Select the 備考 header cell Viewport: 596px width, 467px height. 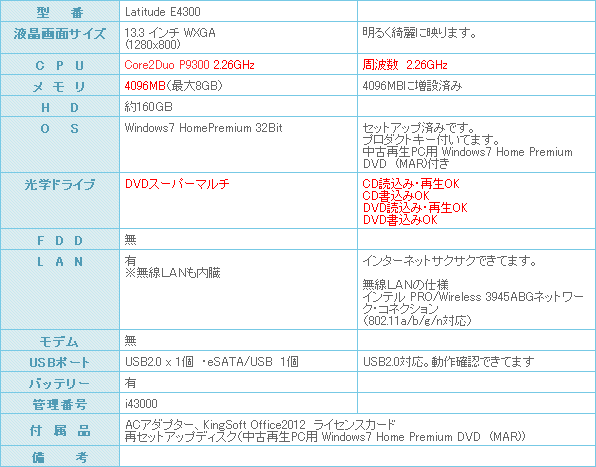60,457
